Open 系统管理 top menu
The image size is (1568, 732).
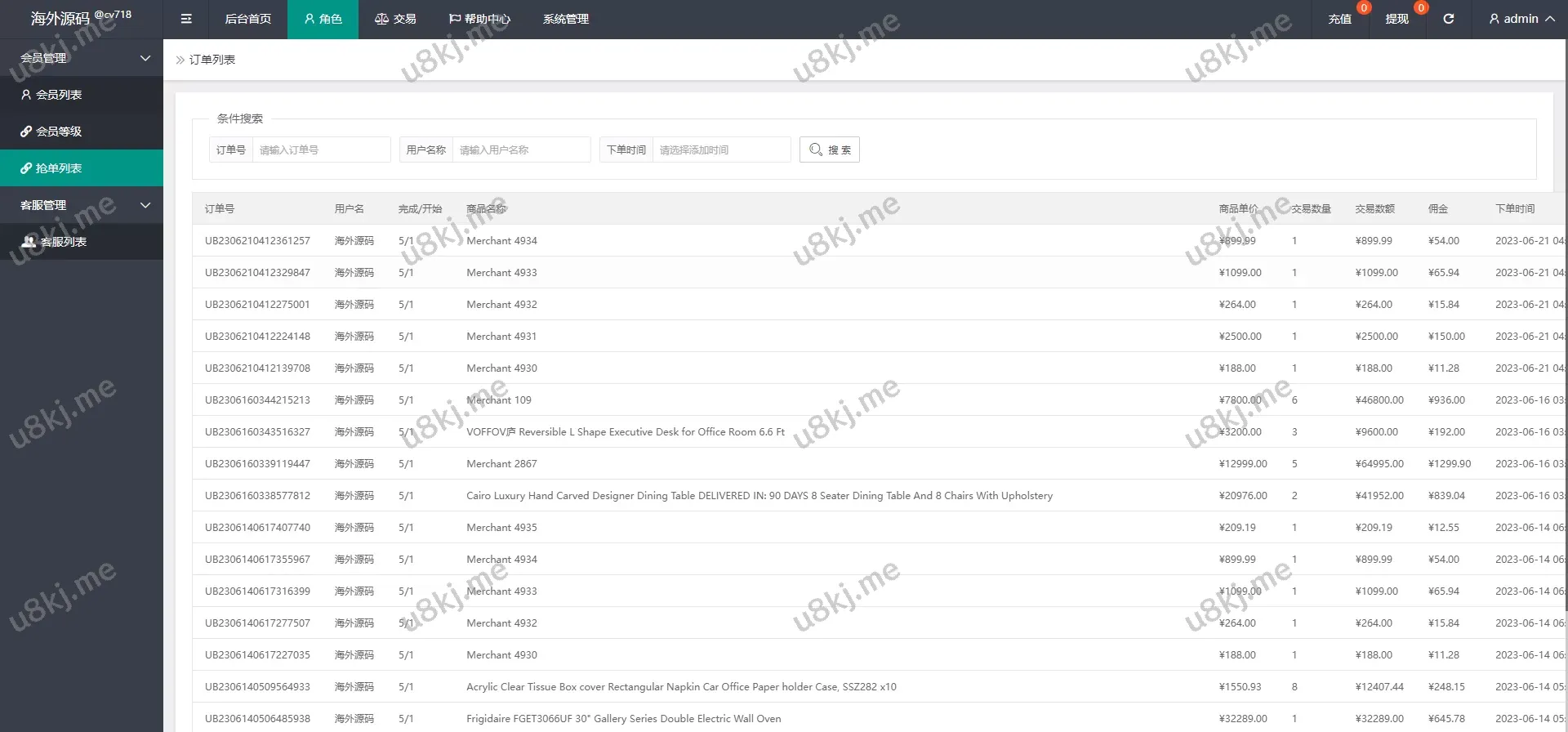click(566, 19)
